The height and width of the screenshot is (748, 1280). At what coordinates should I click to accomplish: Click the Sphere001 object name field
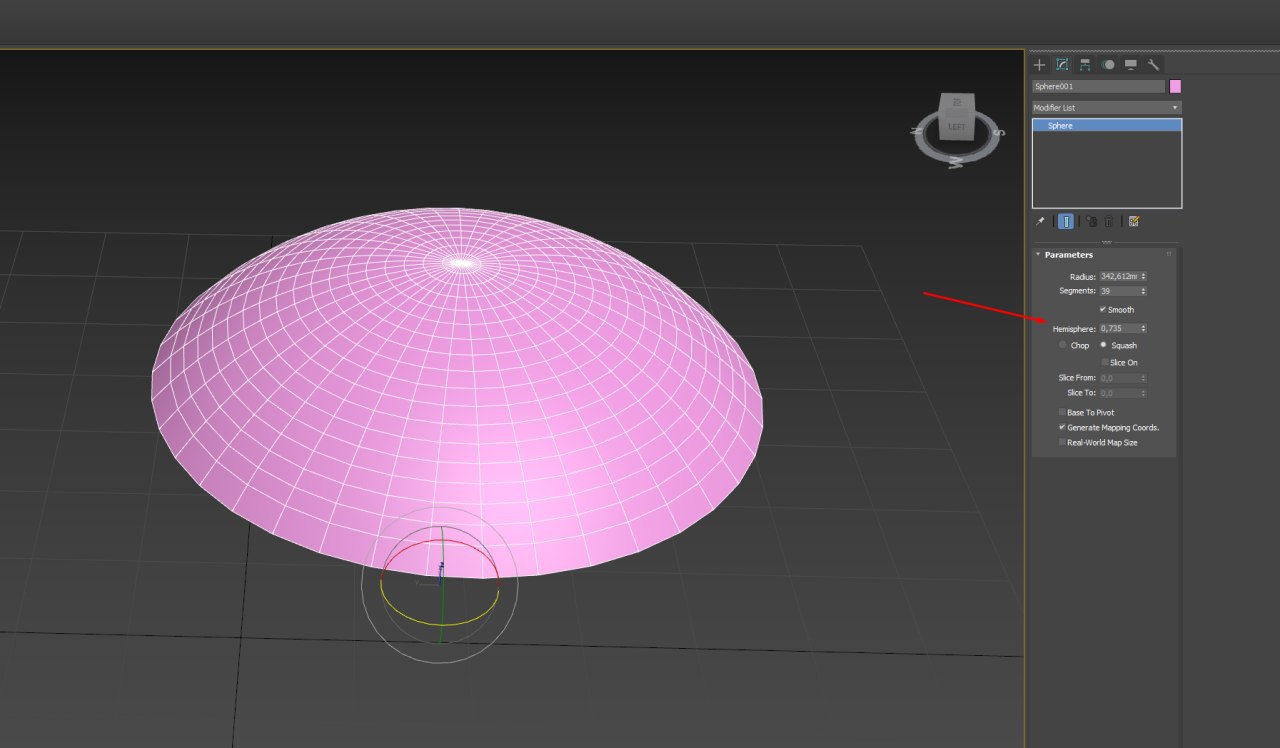click(x=1098, y=87)
